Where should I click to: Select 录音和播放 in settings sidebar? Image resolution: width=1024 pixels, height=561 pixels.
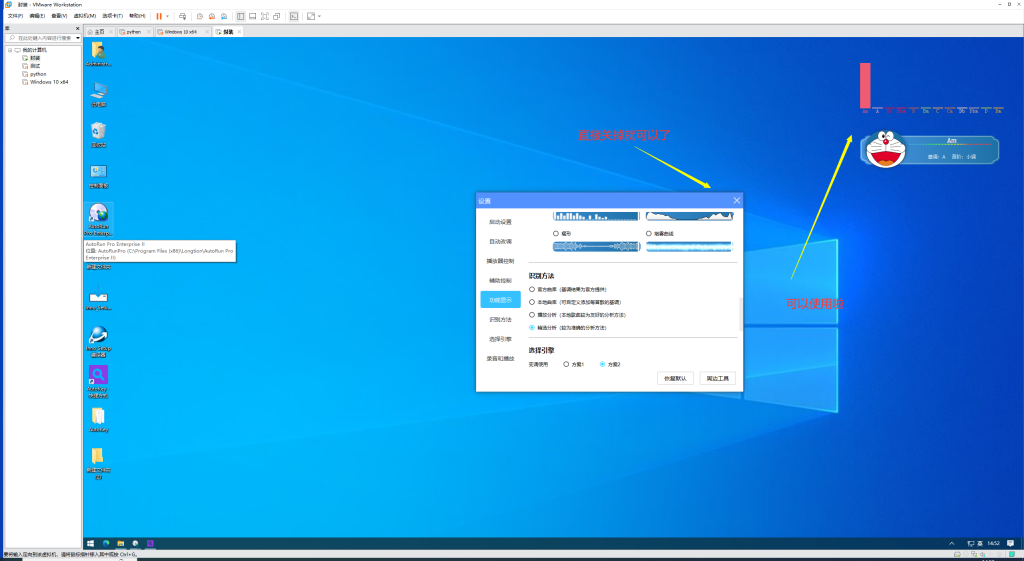500,359
